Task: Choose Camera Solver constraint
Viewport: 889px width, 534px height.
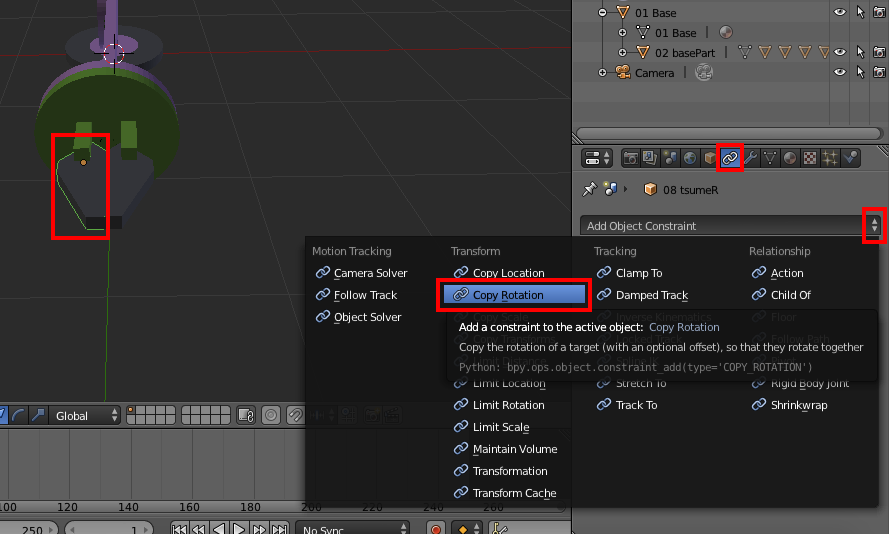Action: pos(361,273)
